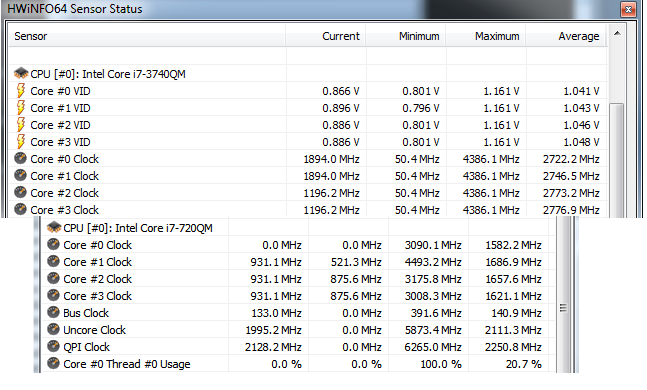This screenshot has width=647, height=390.
Task: Click the lightning icon for Core #1 VID
Action: (x=21, y=107)
